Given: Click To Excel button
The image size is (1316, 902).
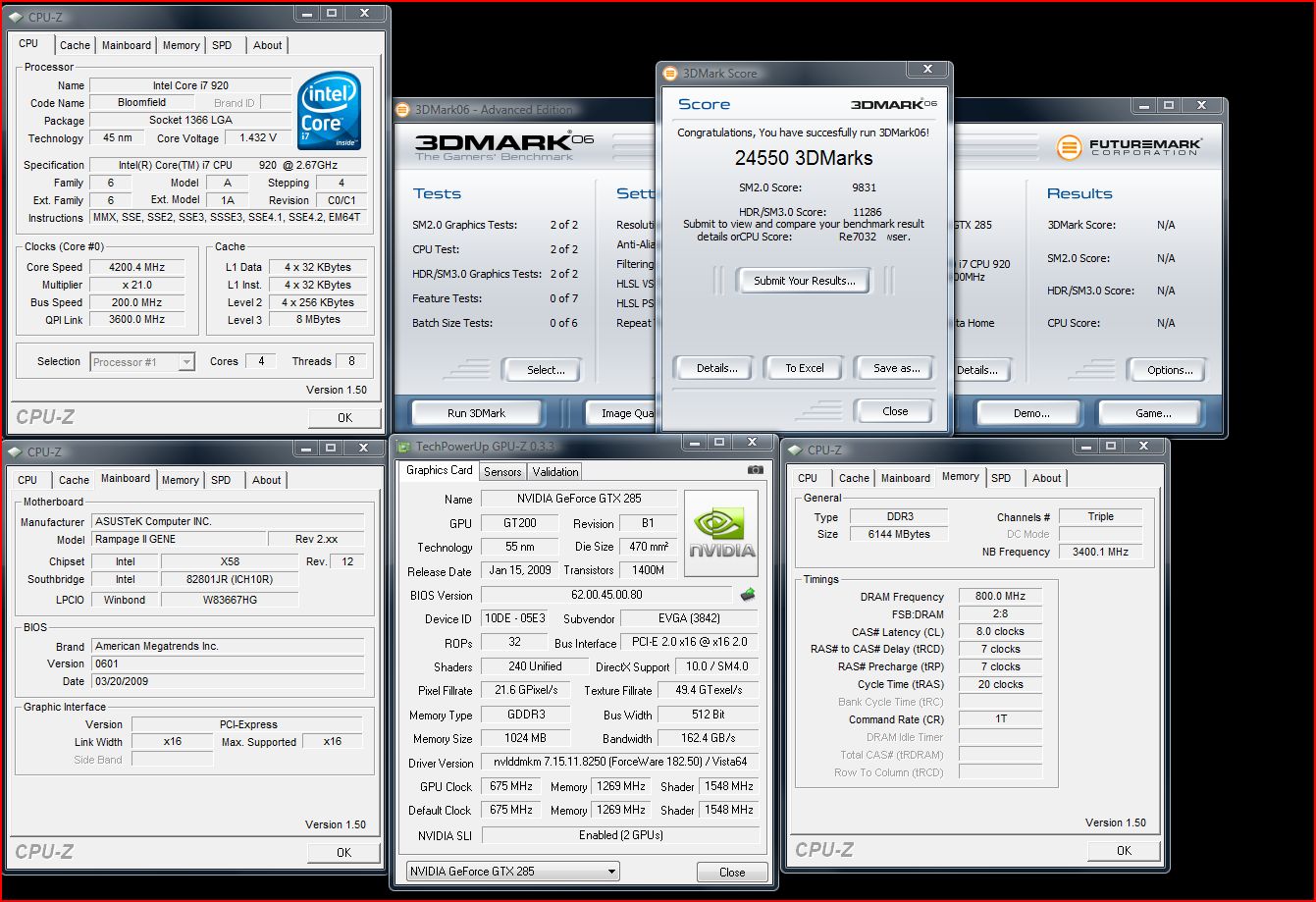Looking at the screenshot, I should 805,368.
